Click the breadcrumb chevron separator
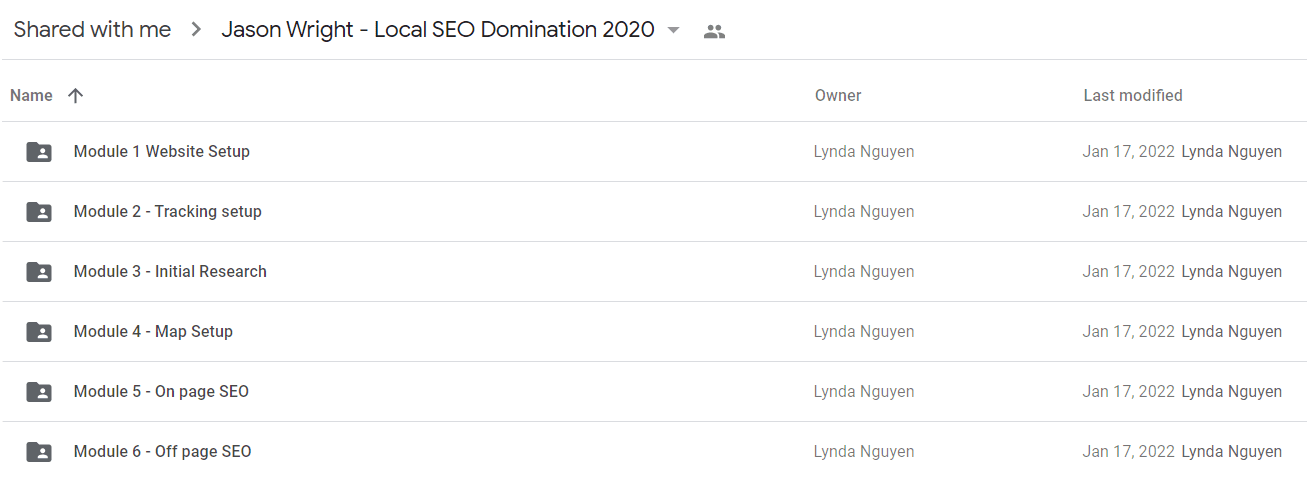This screenshot has height=480, width=1307. [x=196, y=30]
